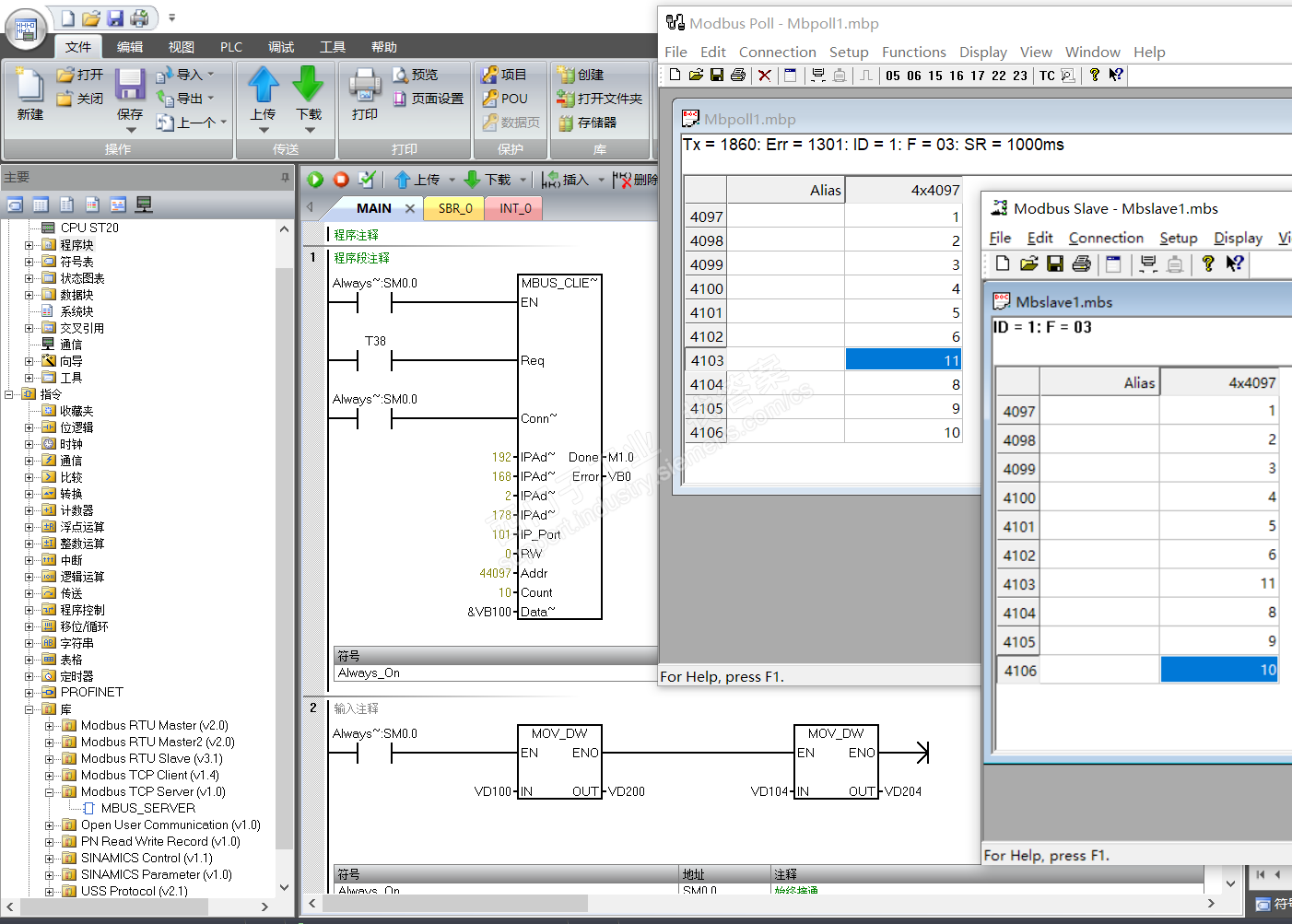Viewport: 1292px width, 924px height.
Task: Click the green Run PLC button
Action: (x=315, y=180)
